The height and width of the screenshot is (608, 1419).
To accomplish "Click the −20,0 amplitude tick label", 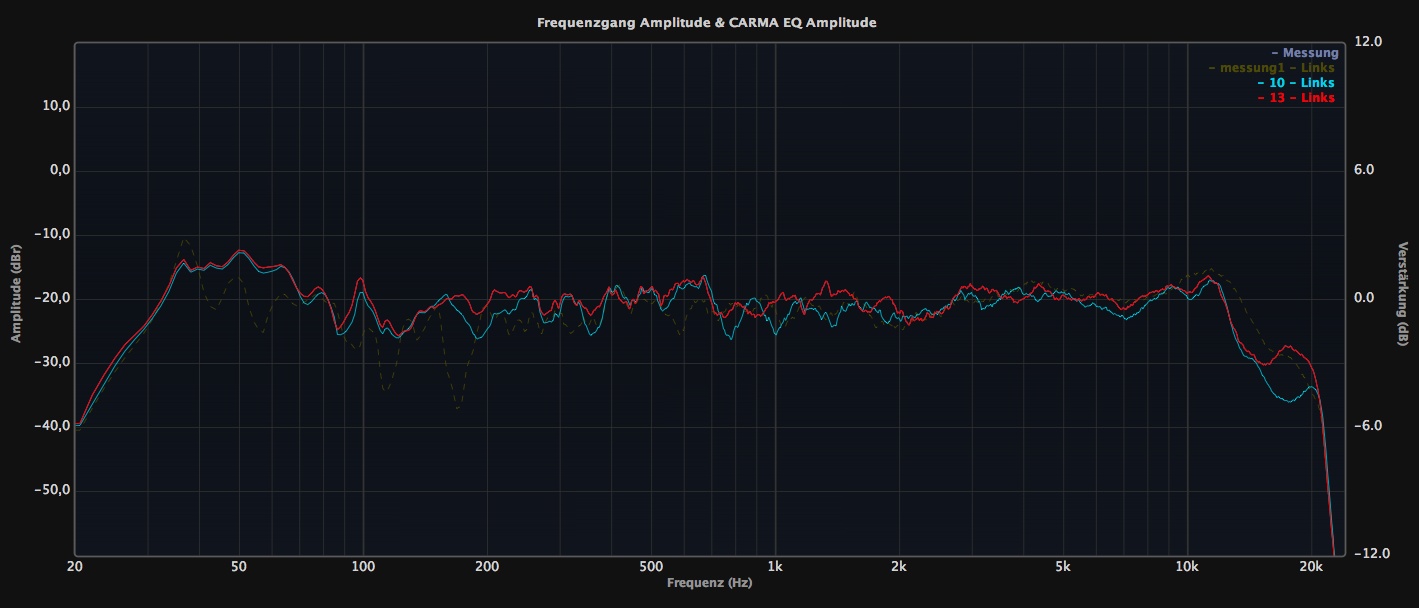I will [x=50, y=299].
